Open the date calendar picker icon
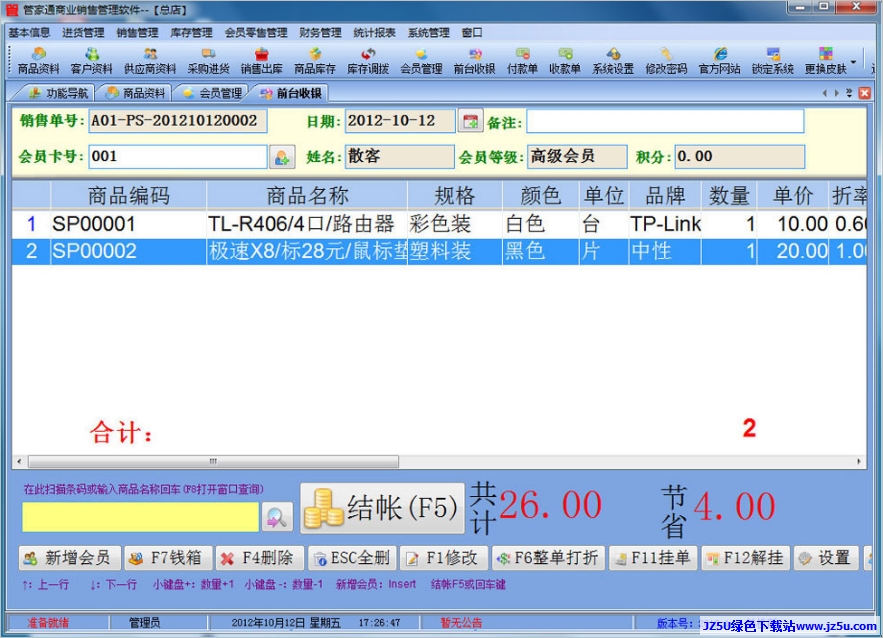Viewport: 883px width, 638px height. click(470, 122)
